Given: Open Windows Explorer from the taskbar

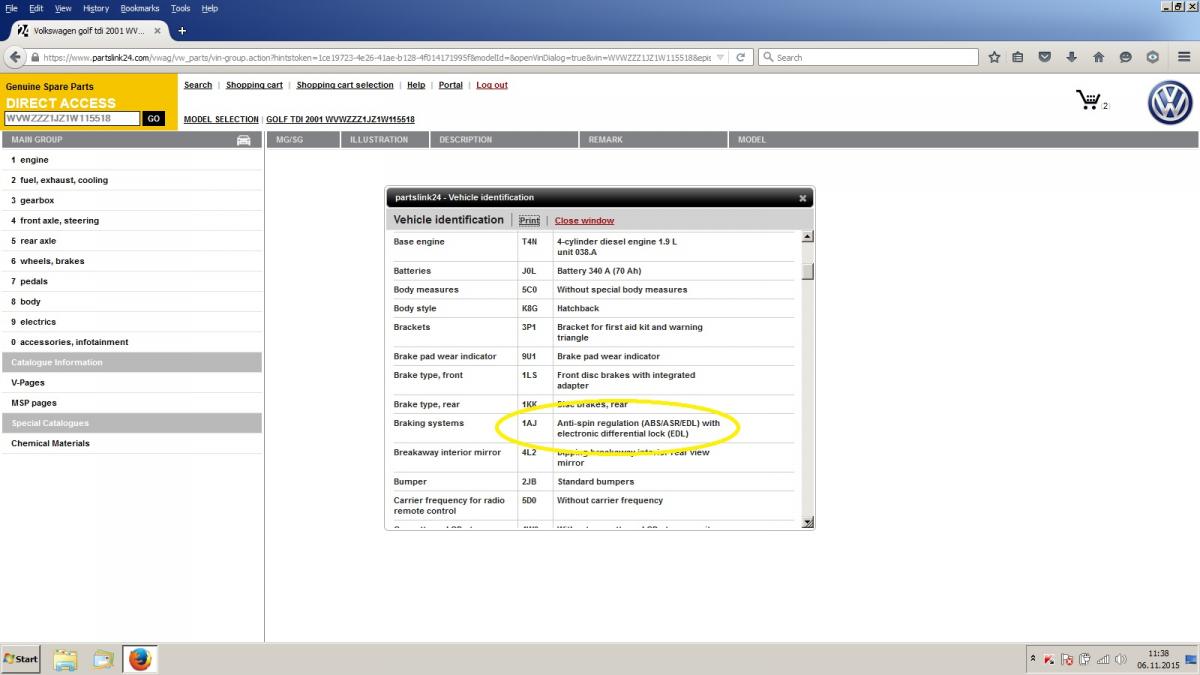Looking at the screenshot, I should click(65, 659).
